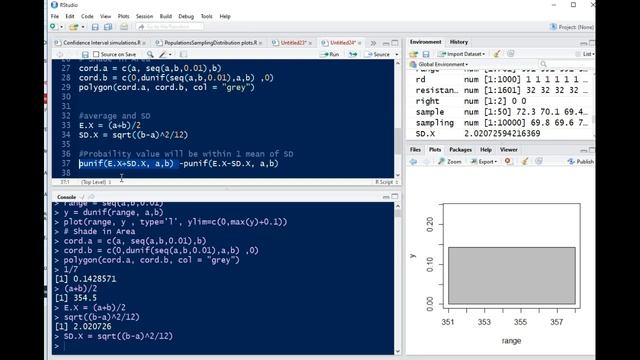This screenshot has width=640, height=360.
Task: Click the Load workspace folder icon
Action: coord(413,54)
